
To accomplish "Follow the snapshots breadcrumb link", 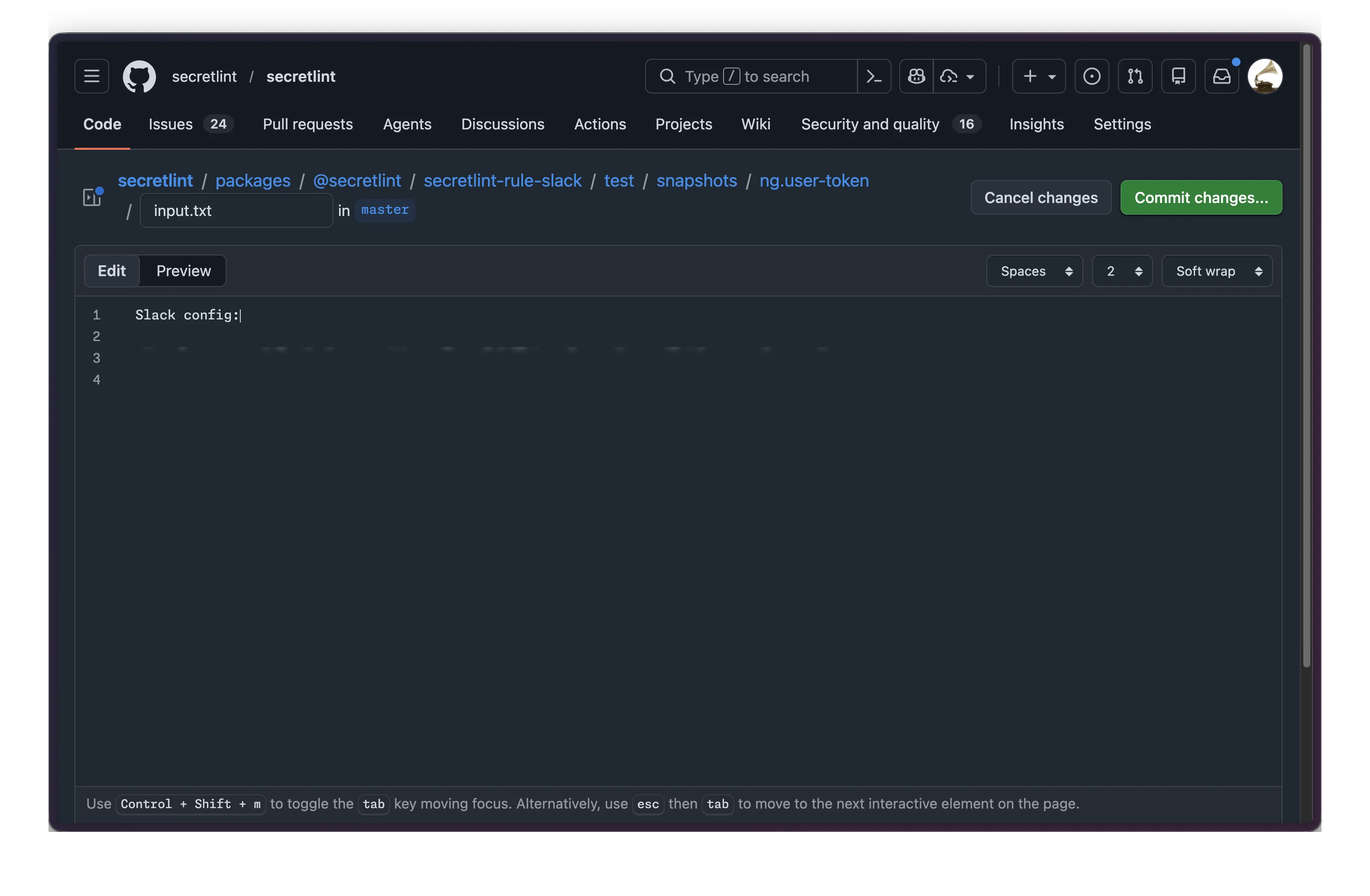I will point(697,180).
